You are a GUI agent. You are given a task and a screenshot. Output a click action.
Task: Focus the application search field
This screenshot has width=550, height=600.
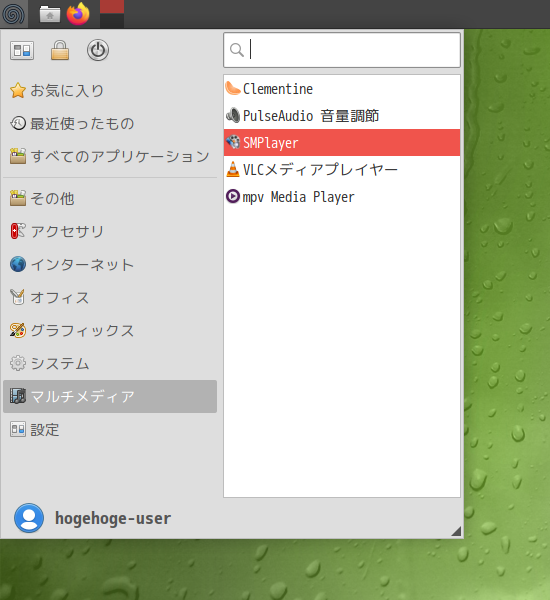coord(342,50)
